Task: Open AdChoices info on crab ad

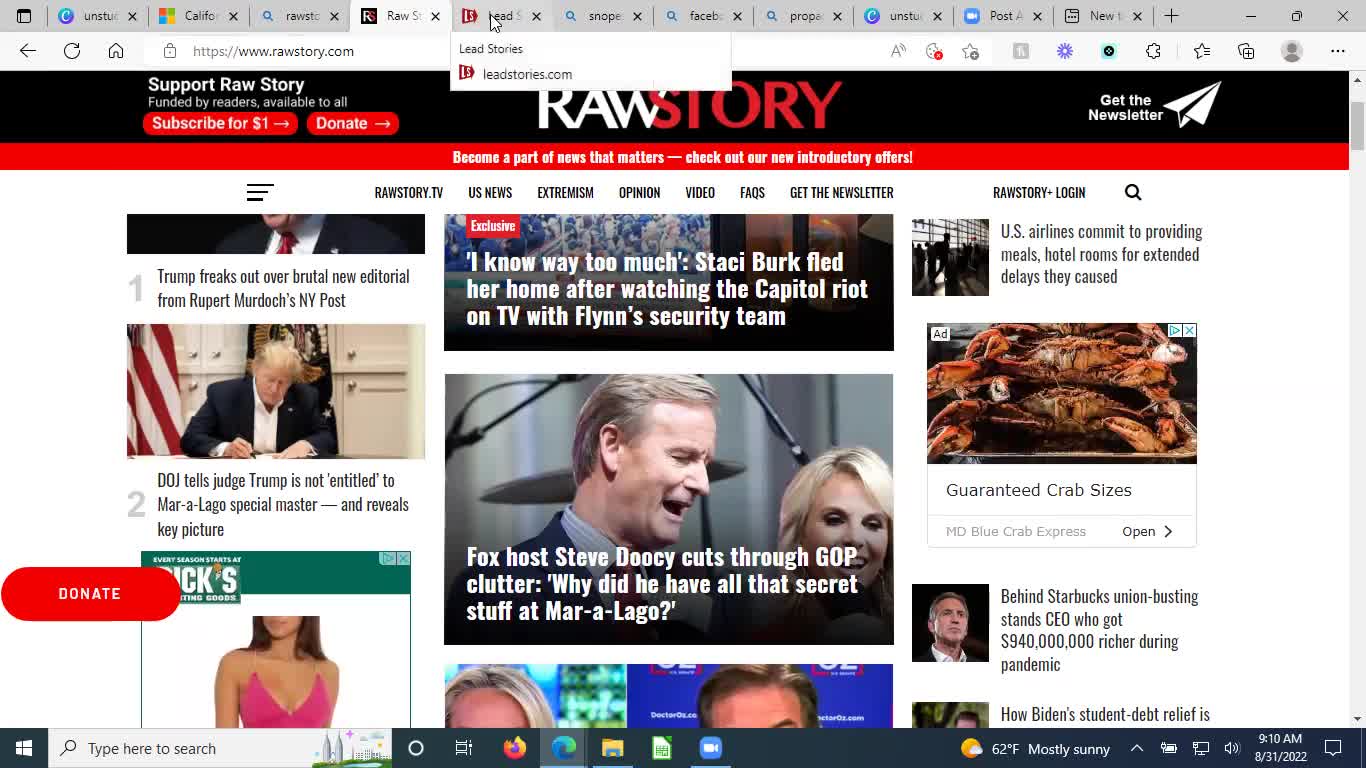Action: pyautogui.click(x=1176, y=330)
